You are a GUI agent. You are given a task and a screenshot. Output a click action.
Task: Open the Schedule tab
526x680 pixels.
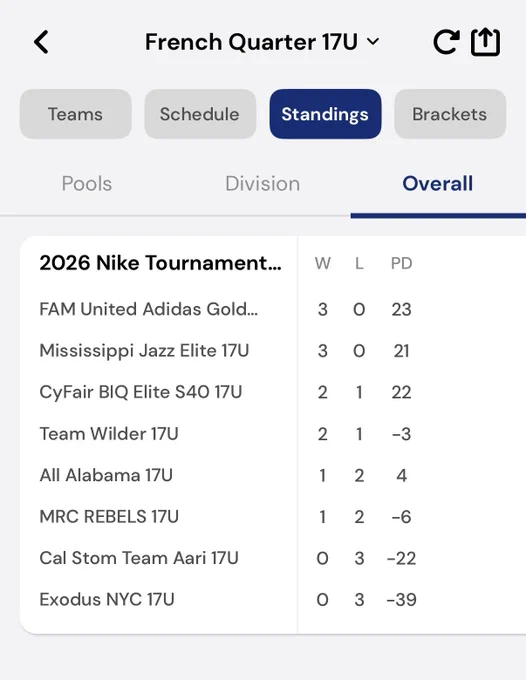click(200, 114)
